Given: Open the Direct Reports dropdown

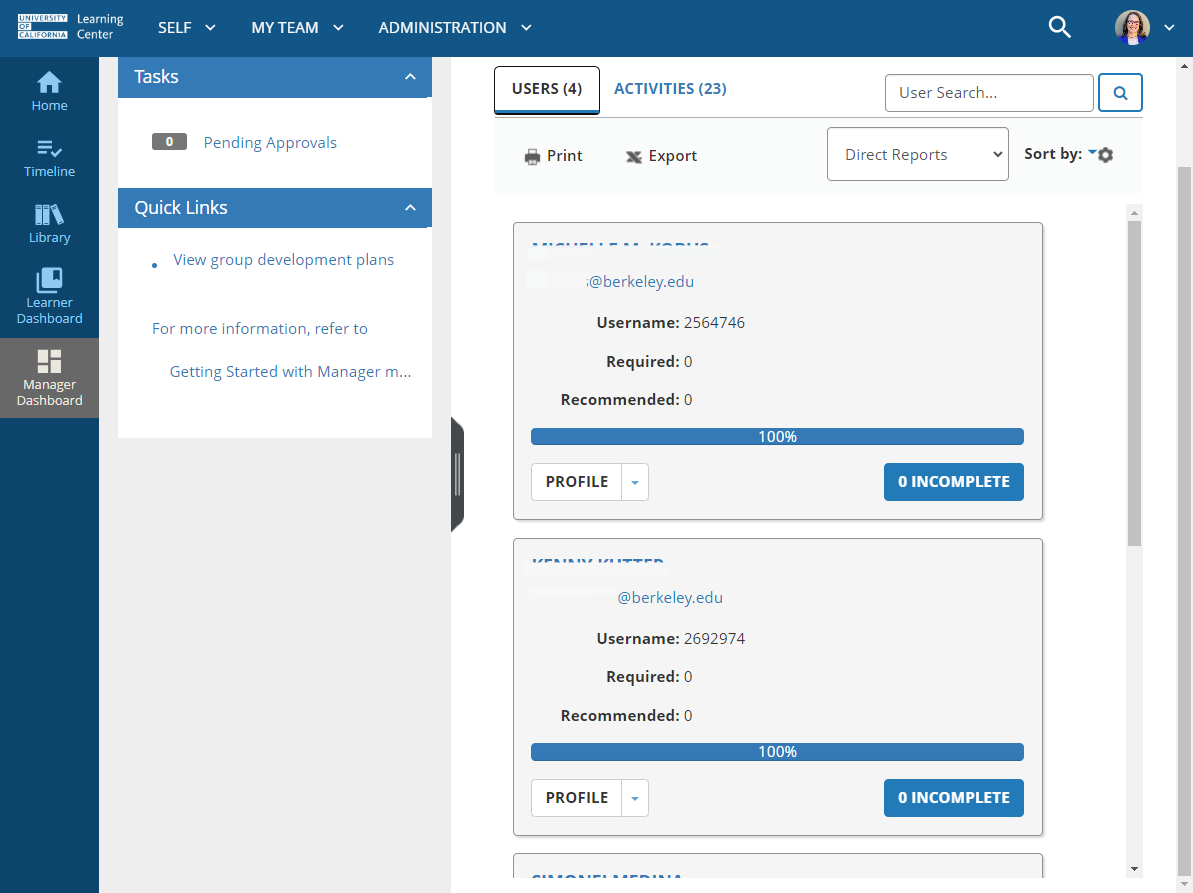Looking at the screenshot, I should click(918, 154).
